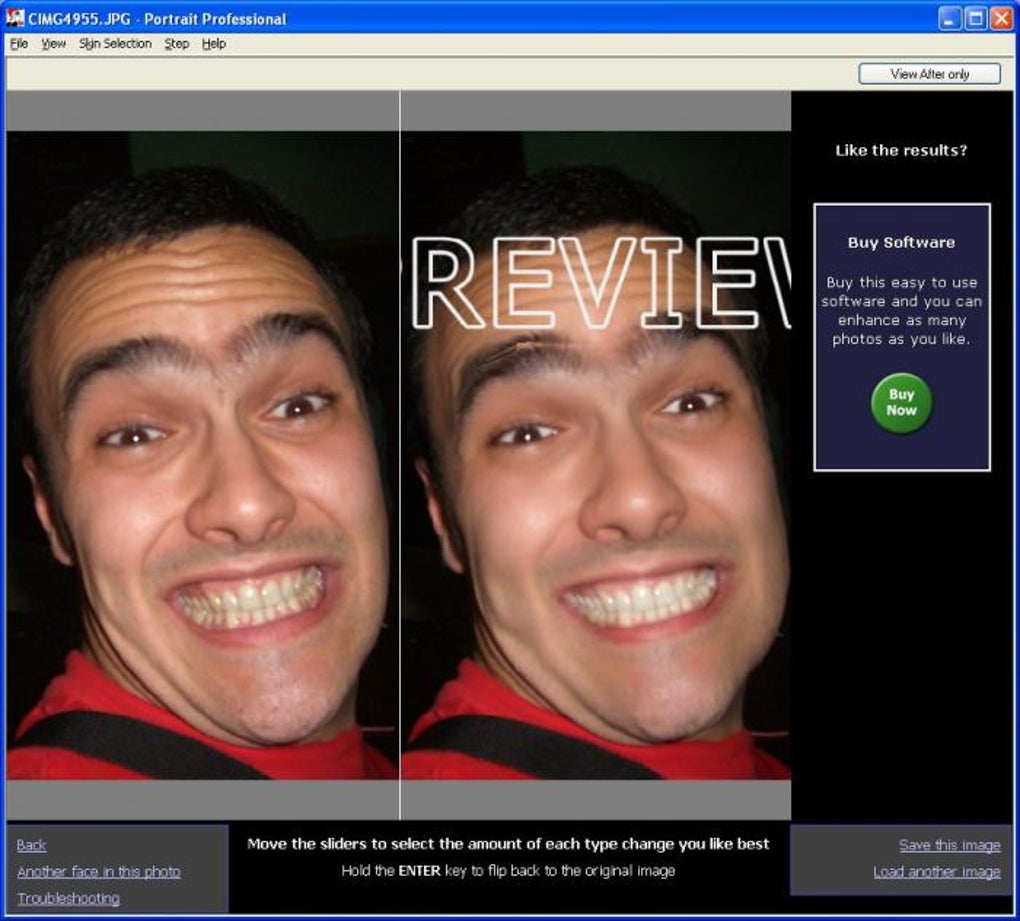Click the green Buy Now button
1020x921 pixels.
click(x=901, y=403)
